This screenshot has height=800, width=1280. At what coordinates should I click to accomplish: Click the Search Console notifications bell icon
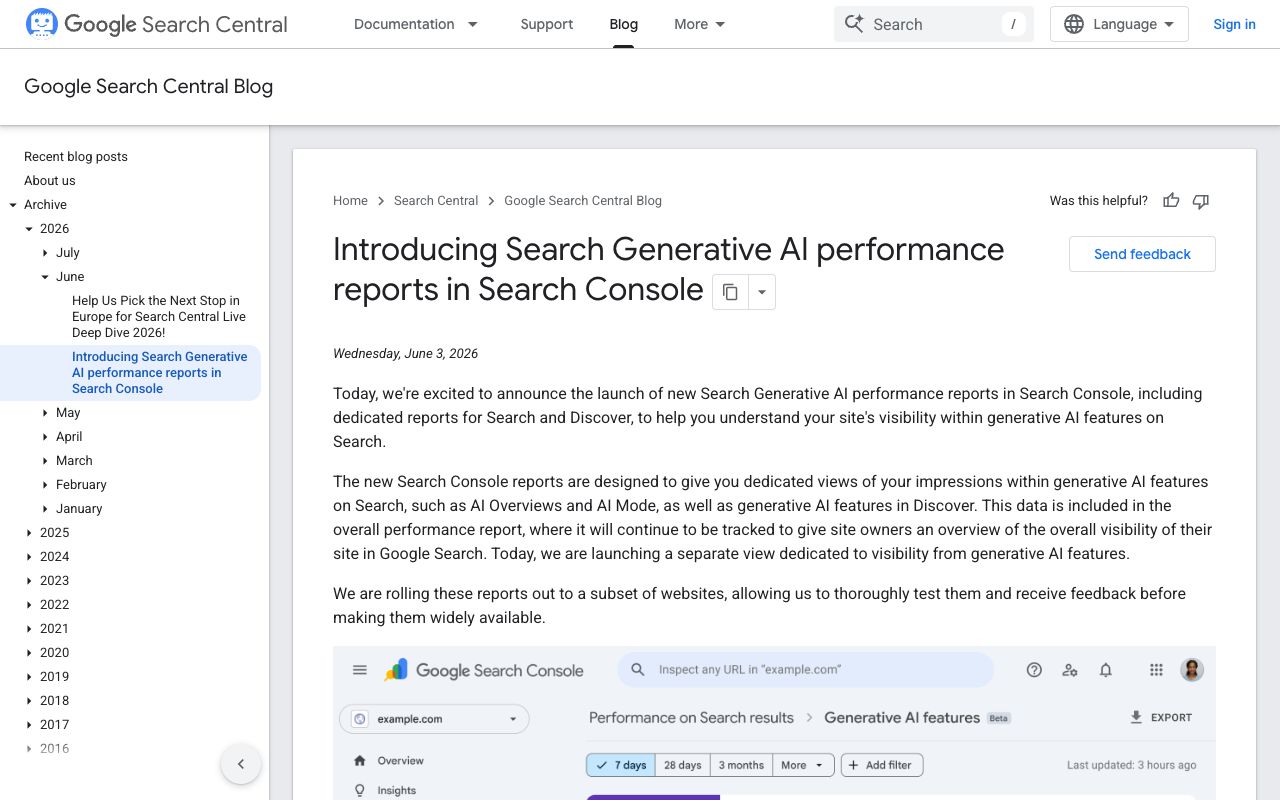pyautogui.click(x=1106, y=670)
